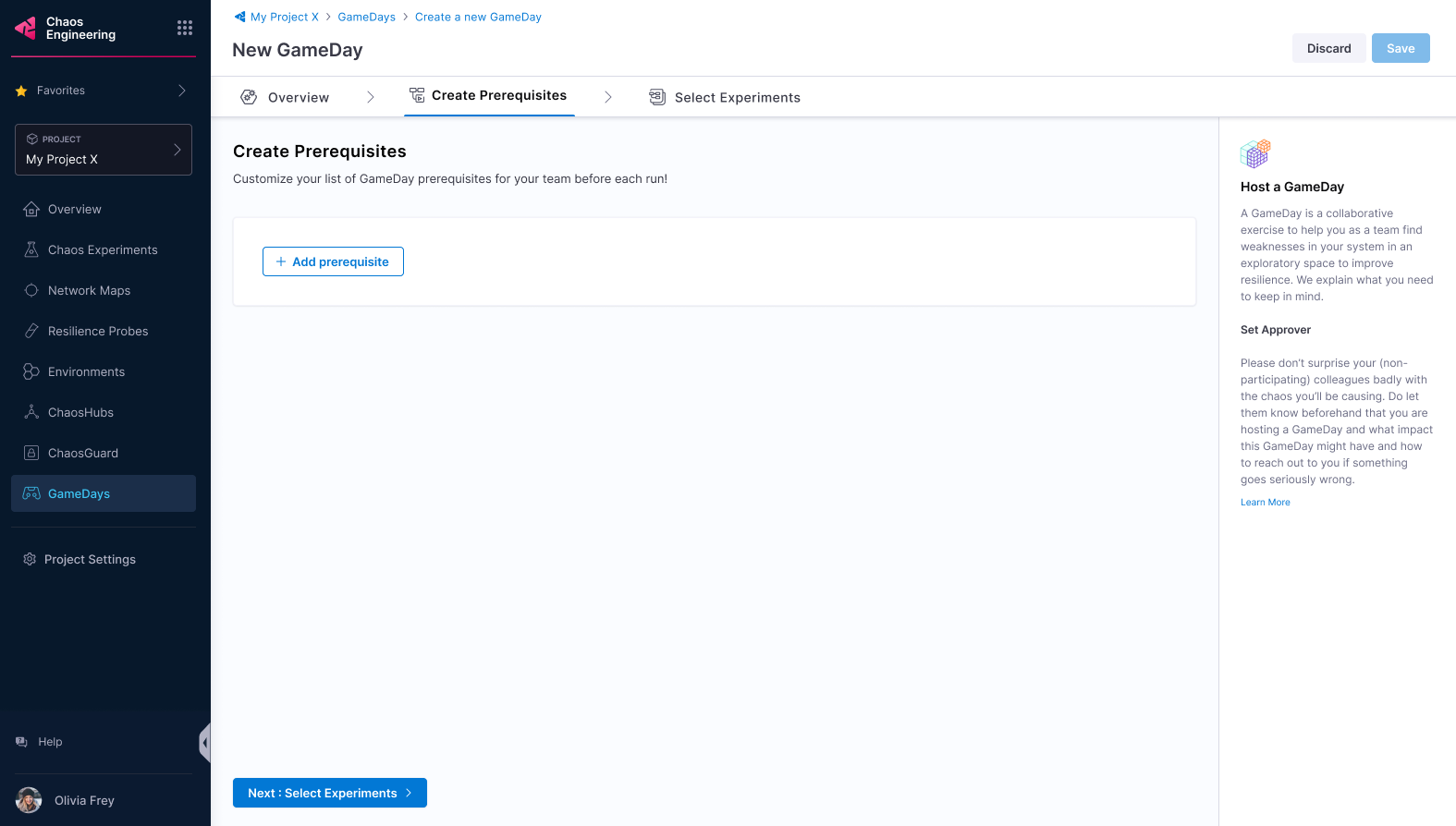Expand the Favorites section chevron

[181, 91]
